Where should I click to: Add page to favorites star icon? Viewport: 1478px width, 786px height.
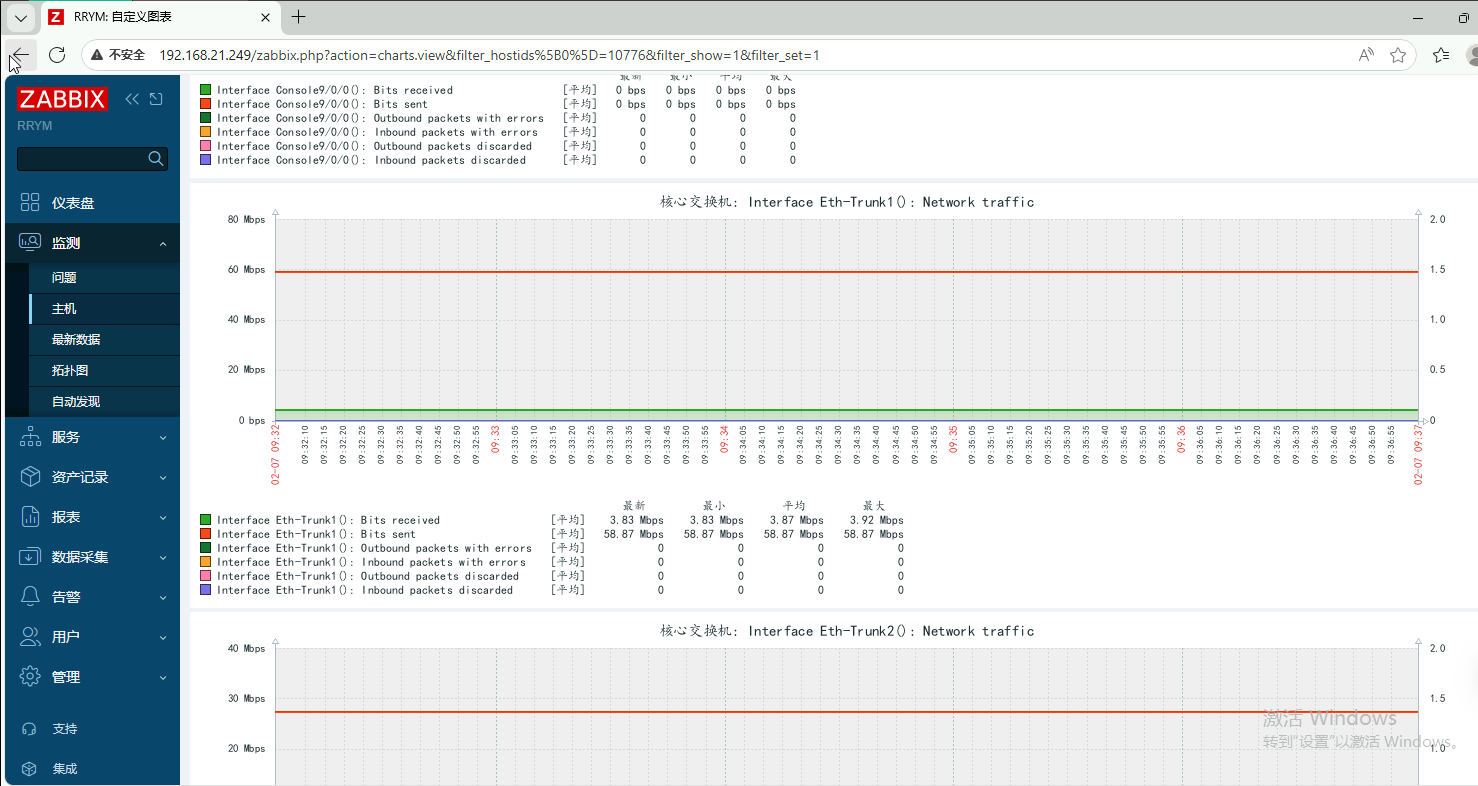pos(1398,55)
